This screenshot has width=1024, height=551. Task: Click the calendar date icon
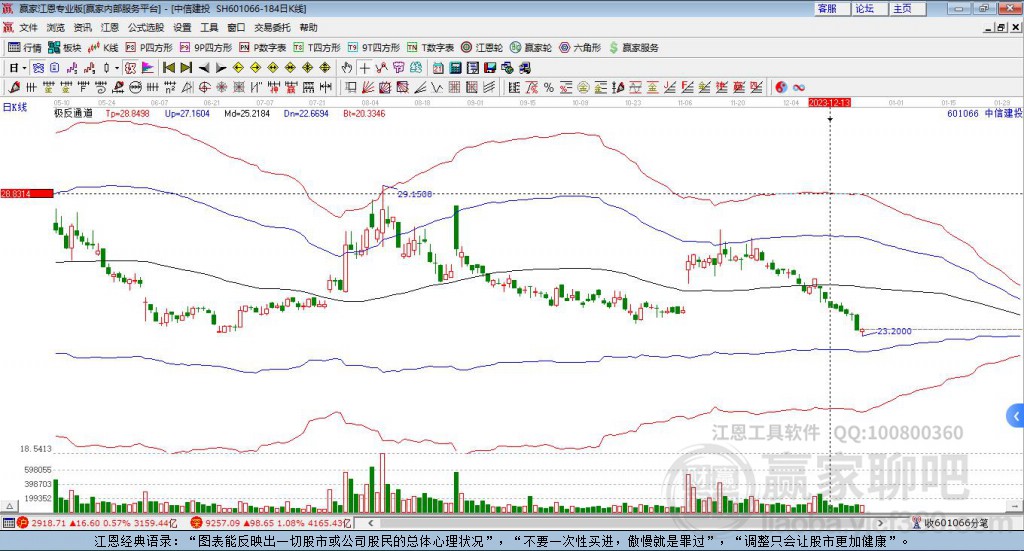(x=438, y=68)
